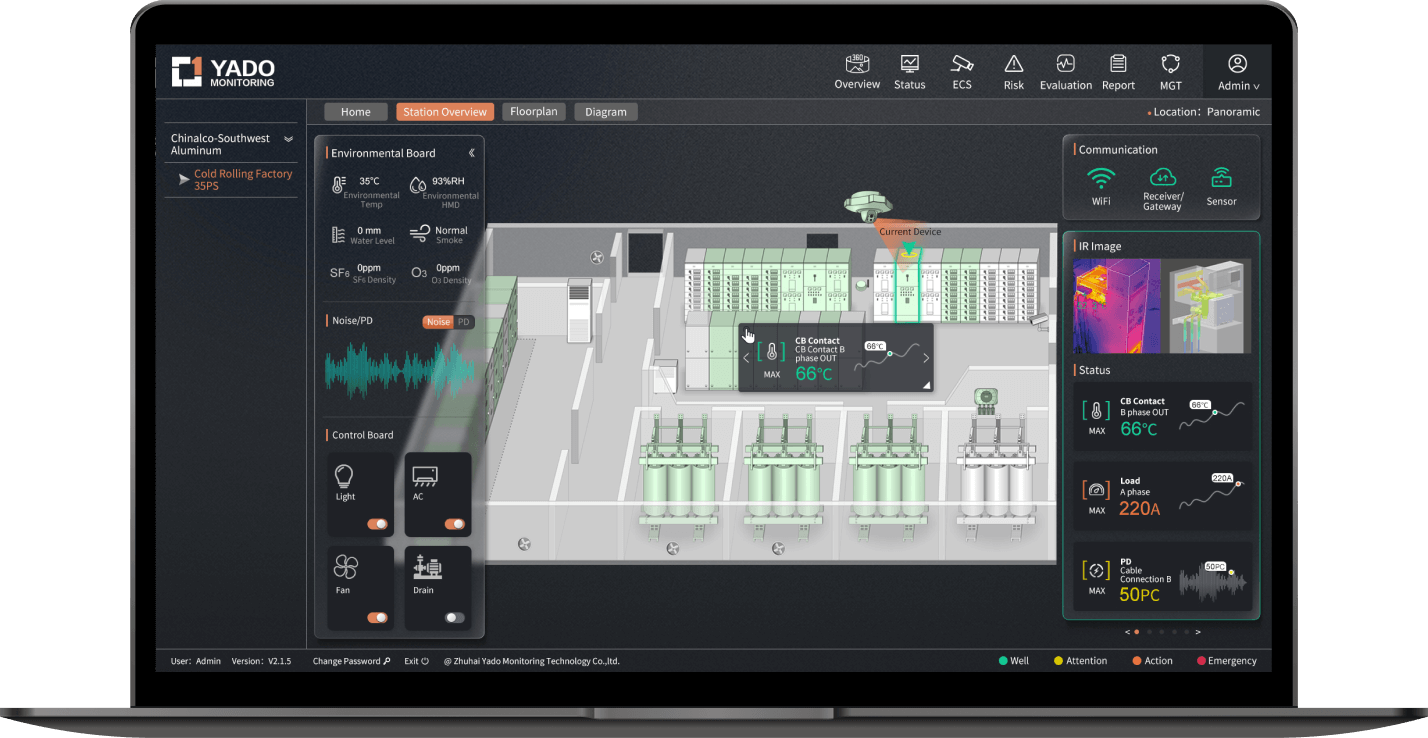Screen dimensions: 1428x738
Task: Collapse the Environmental Board panel
Action: point(471,153)
